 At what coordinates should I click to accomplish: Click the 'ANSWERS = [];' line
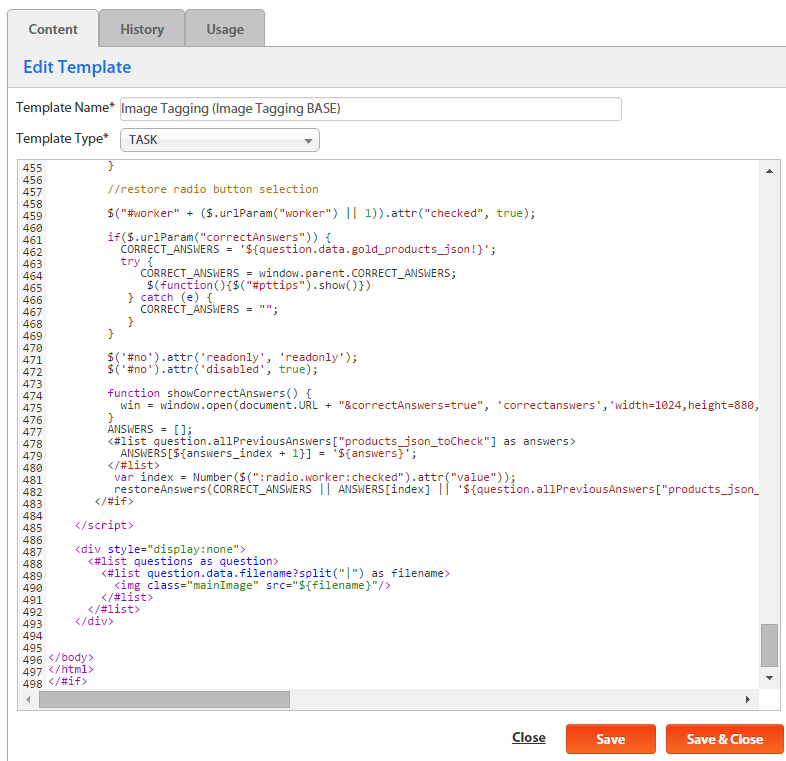[149, 429]
